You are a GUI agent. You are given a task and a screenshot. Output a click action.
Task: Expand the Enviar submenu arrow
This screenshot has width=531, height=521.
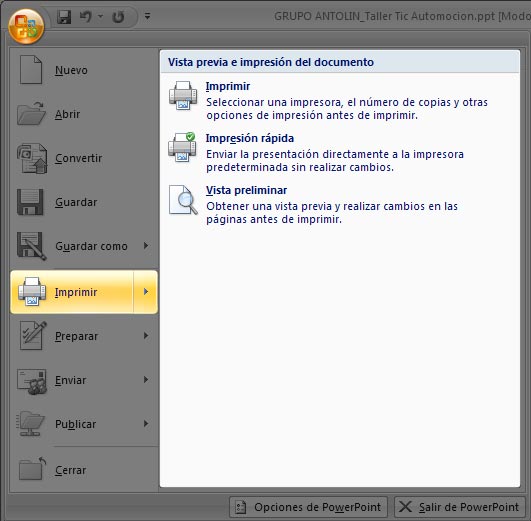[x=146, y=380]
